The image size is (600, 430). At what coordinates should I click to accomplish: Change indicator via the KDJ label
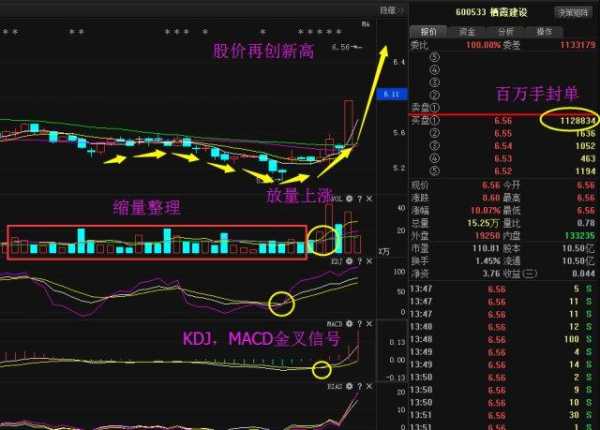click(337, 261)
